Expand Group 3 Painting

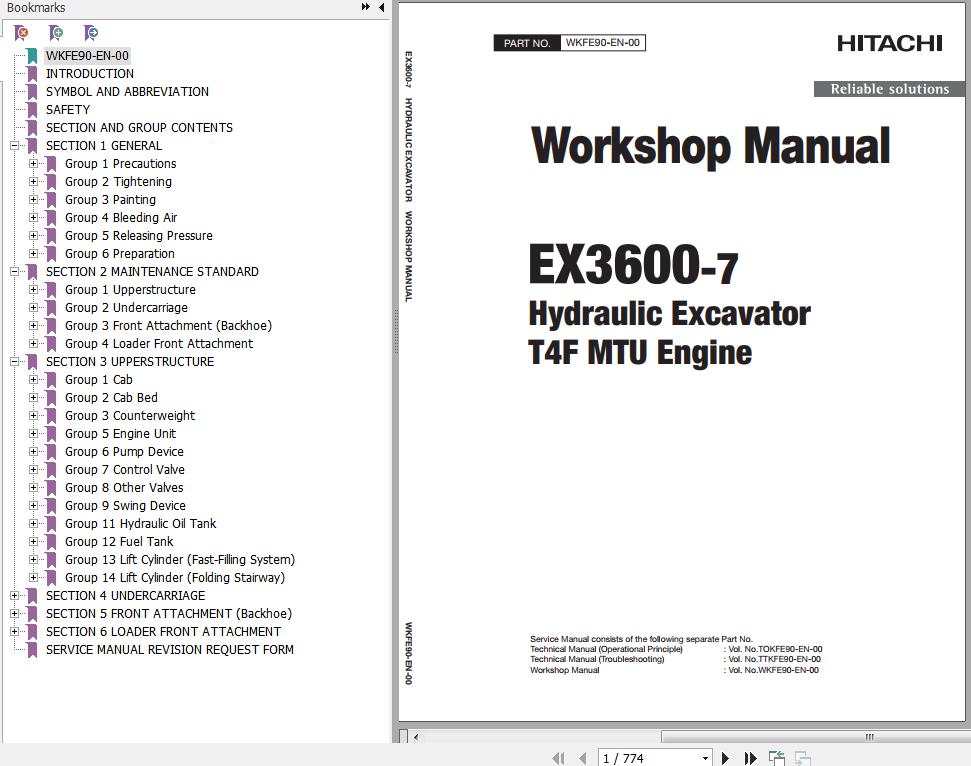coord(33,199)
